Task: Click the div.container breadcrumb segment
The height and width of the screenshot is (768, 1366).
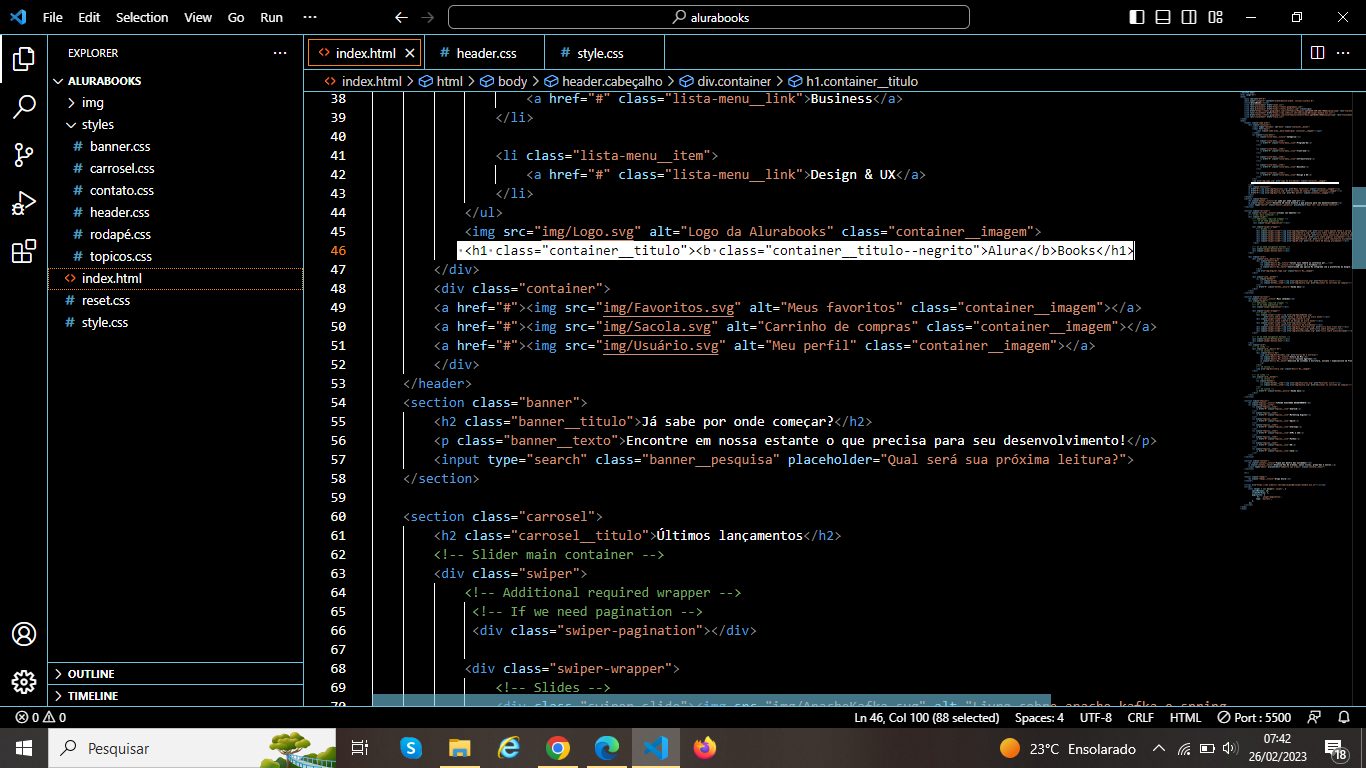Action: pyautogui.click(x=726, y=81)
